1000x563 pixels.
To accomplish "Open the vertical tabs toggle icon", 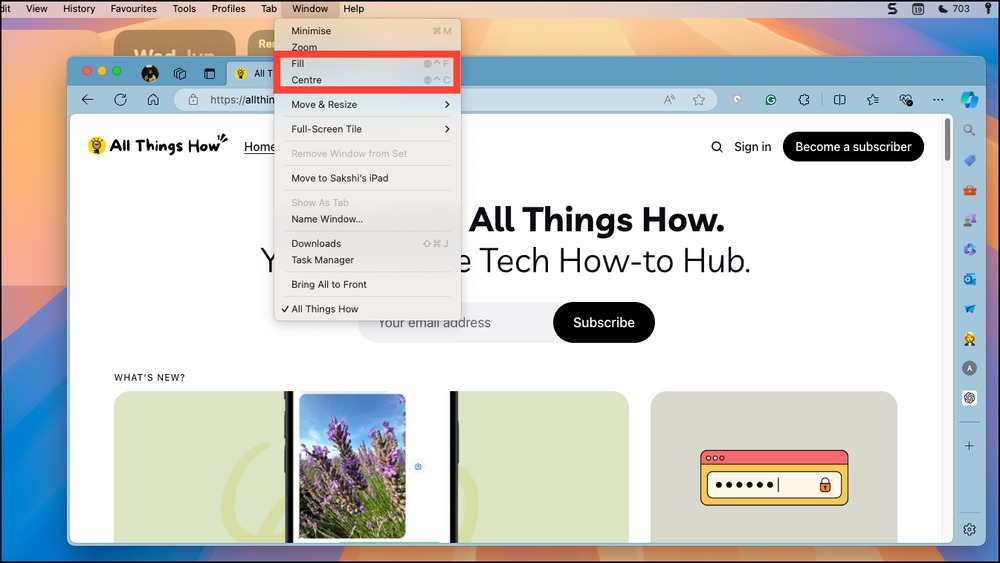I will (209, 74).
